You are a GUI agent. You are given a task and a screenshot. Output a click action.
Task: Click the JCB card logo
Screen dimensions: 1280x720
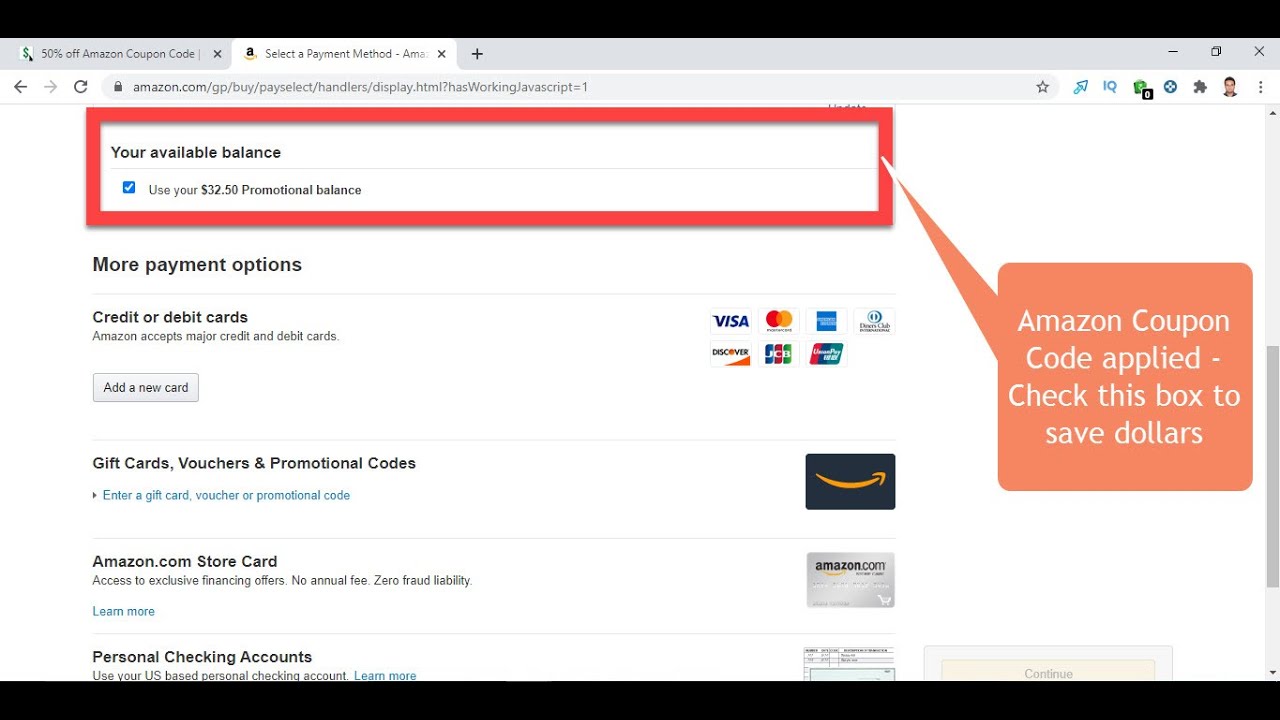click(778, 354)
